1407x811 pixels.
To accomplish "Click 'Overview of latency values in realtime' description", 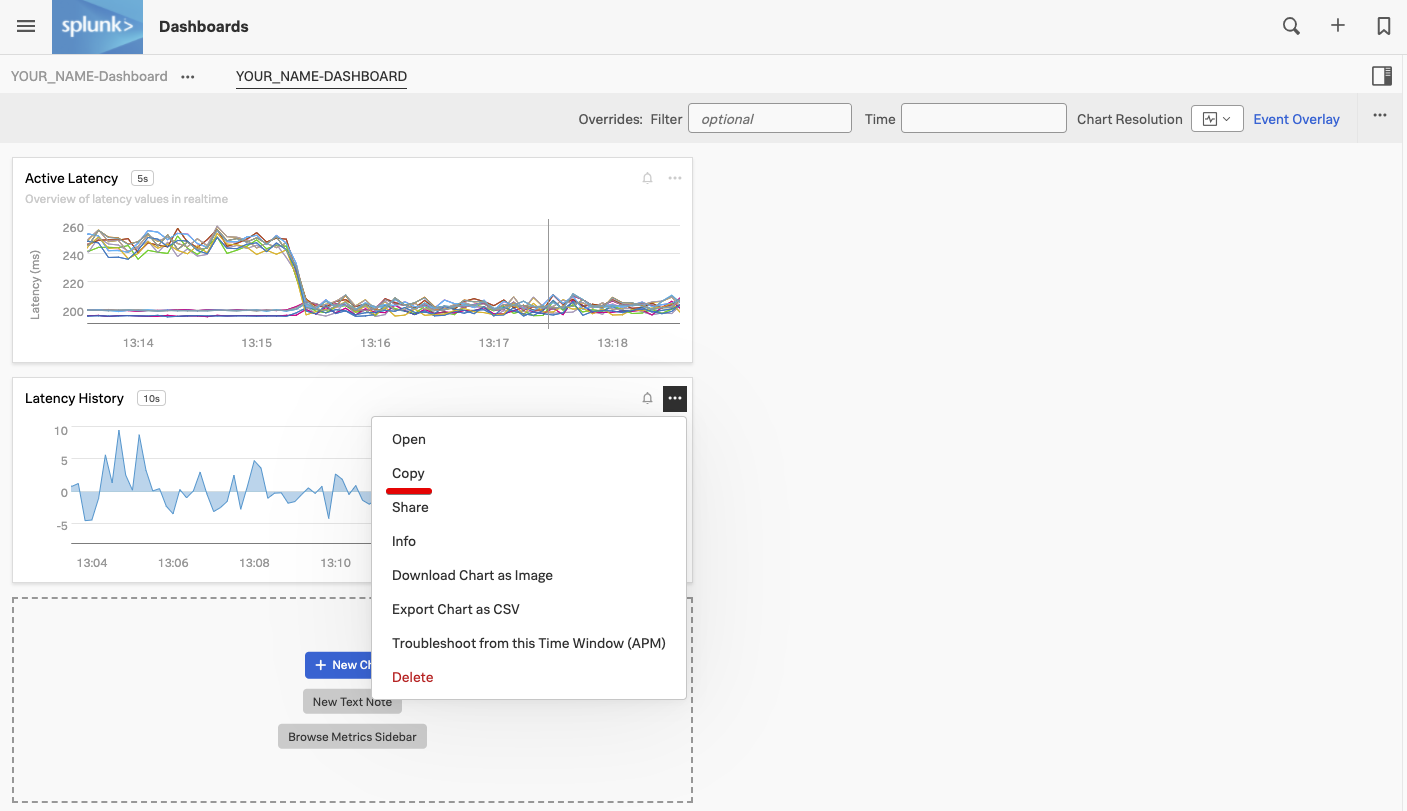I will tap(126, 199).
